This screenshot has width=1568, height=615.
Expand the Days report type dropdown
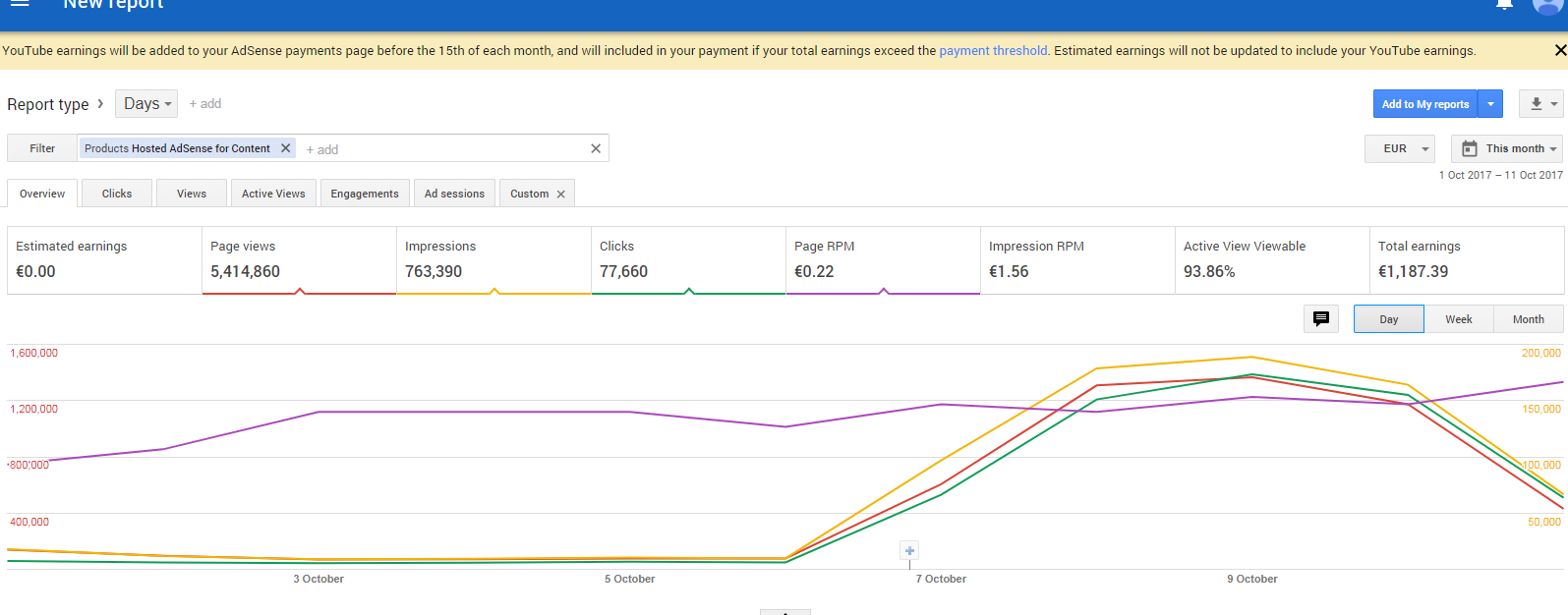147,104
